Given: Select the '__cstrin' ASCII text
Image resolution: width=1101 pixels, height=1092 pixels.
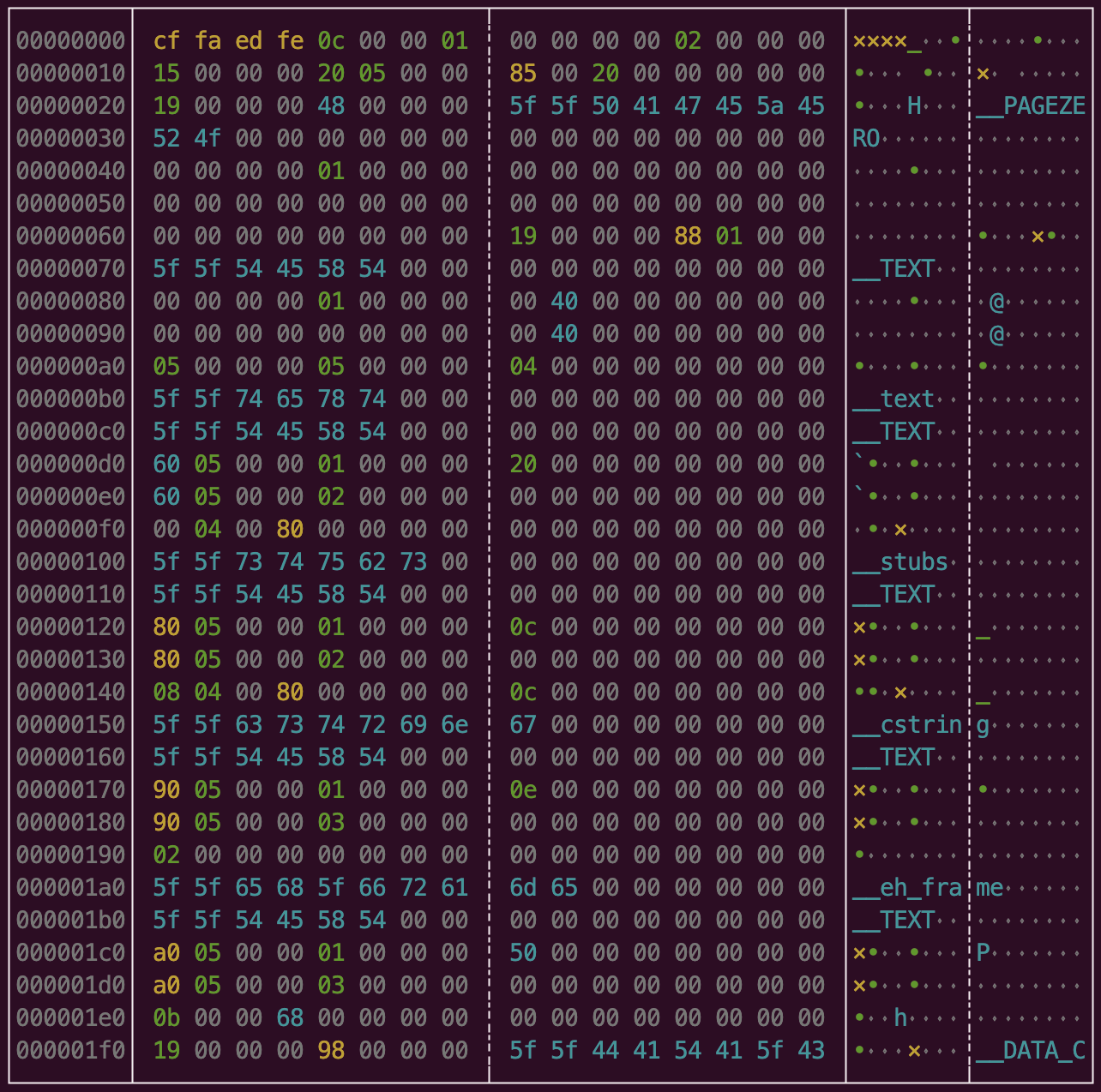Looking at the screenshot, I should [x=907, y=725].
